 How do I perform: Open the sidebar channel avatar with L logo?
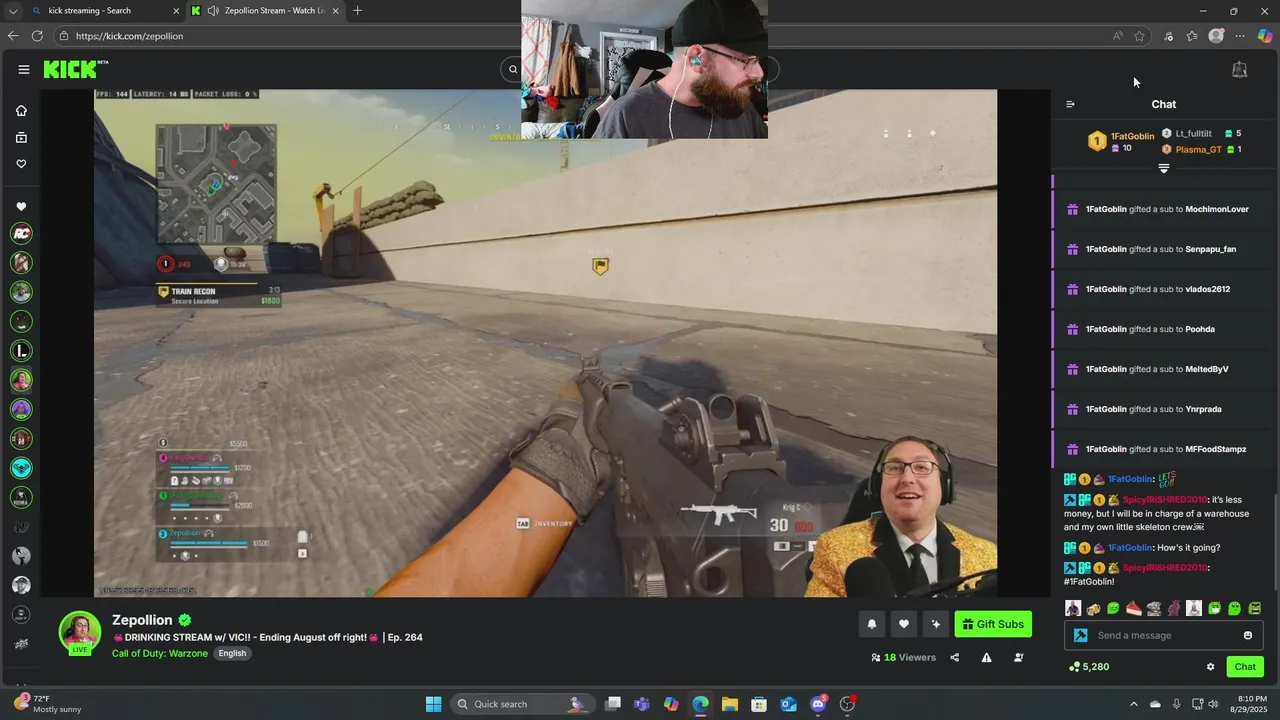pos(21,350)
